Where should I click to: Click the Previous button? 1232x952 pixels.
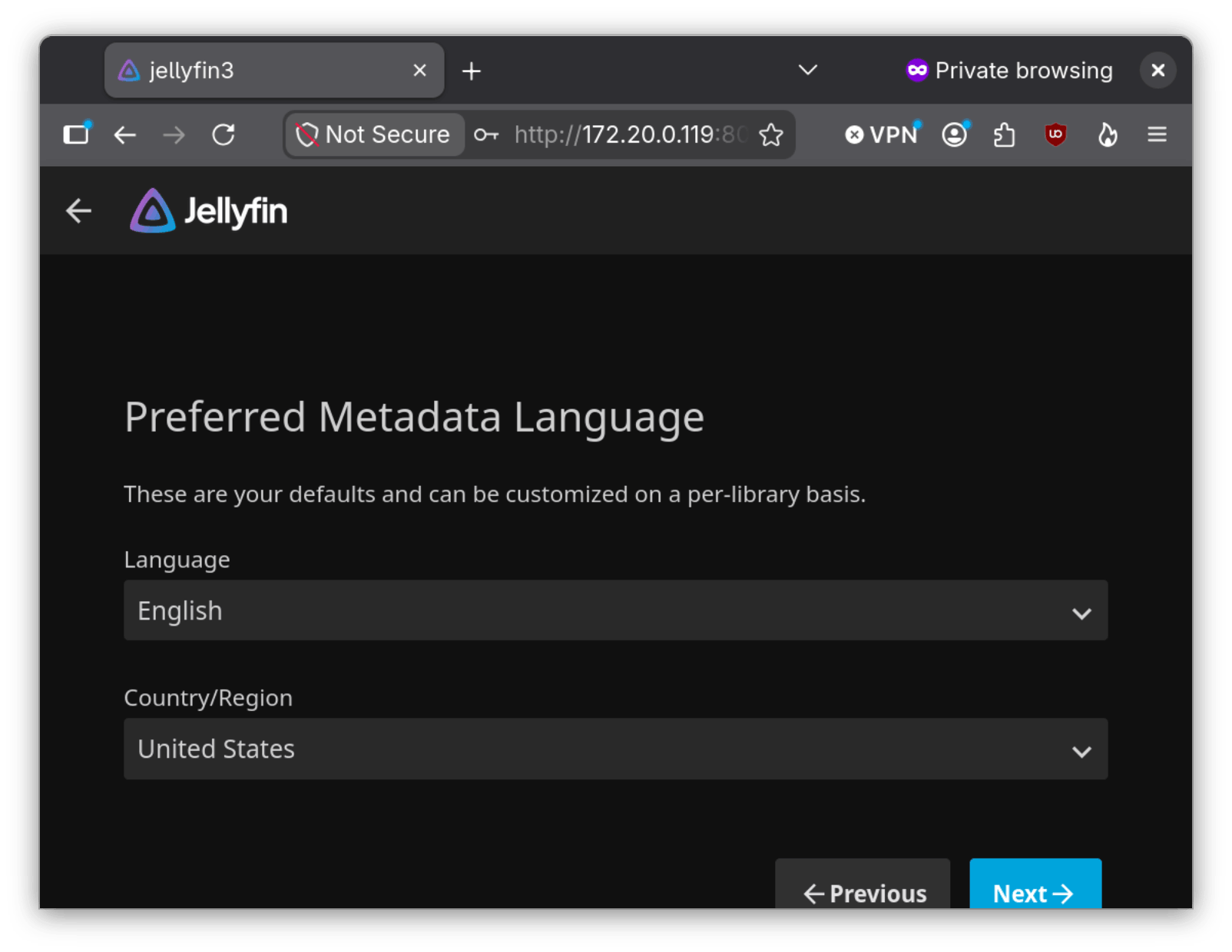[x=863, y=884]
